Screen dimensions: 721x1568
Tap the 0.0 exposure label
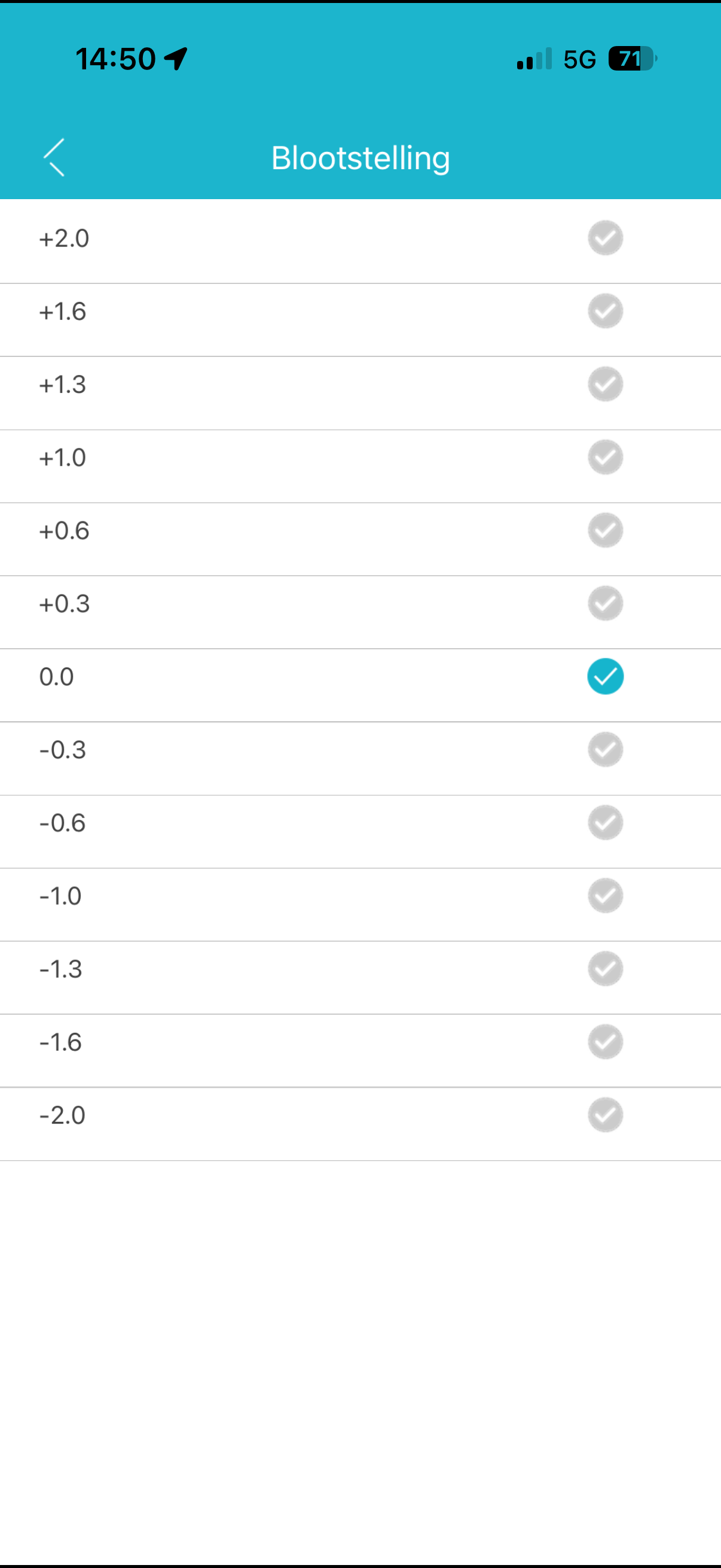pyautogui.click(x=57, y=677)
